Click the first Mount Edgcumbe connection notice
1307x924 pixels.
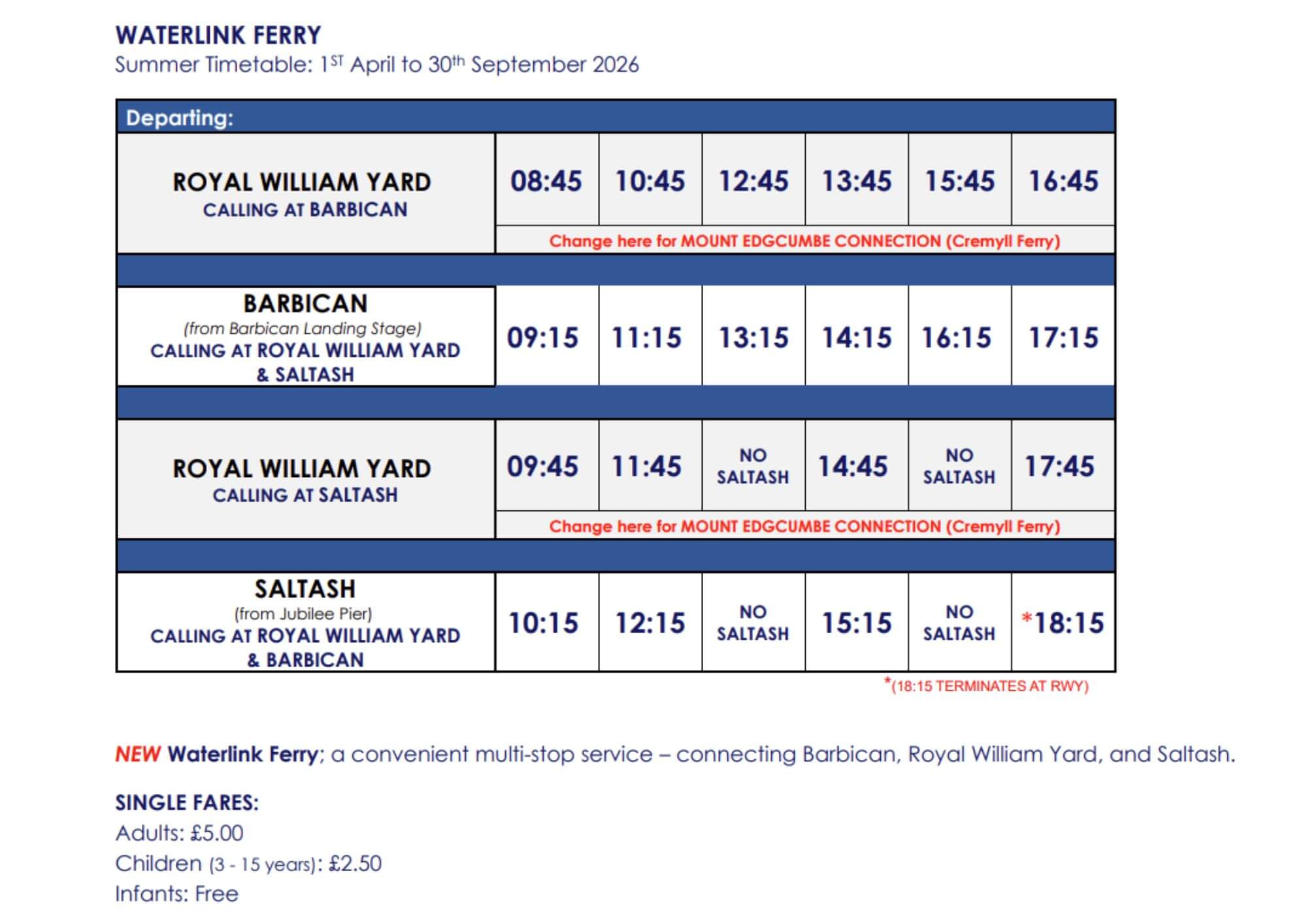[x=804, y=240]
